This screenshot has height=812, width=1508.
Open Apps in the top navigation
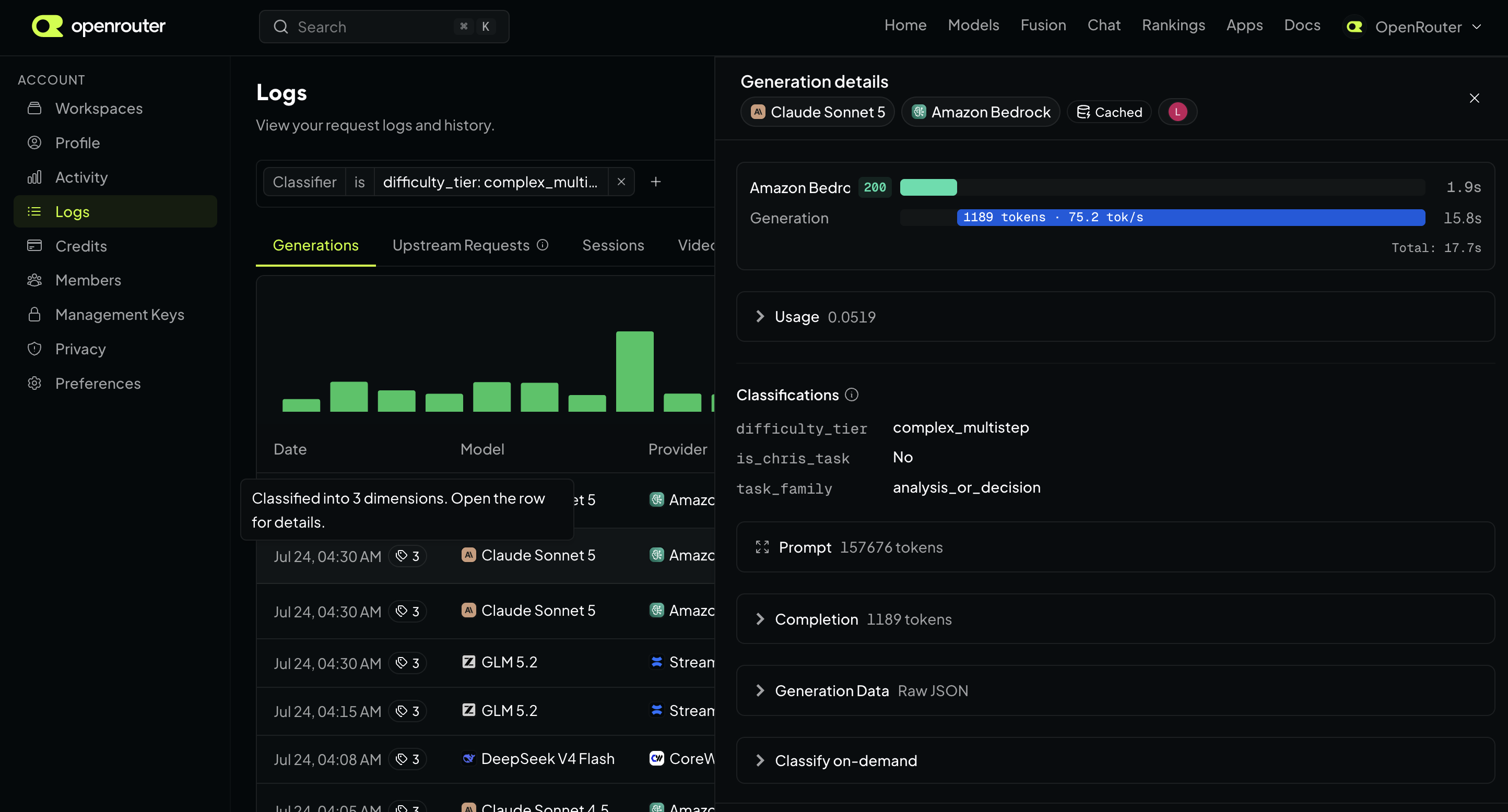[1244, 25]
